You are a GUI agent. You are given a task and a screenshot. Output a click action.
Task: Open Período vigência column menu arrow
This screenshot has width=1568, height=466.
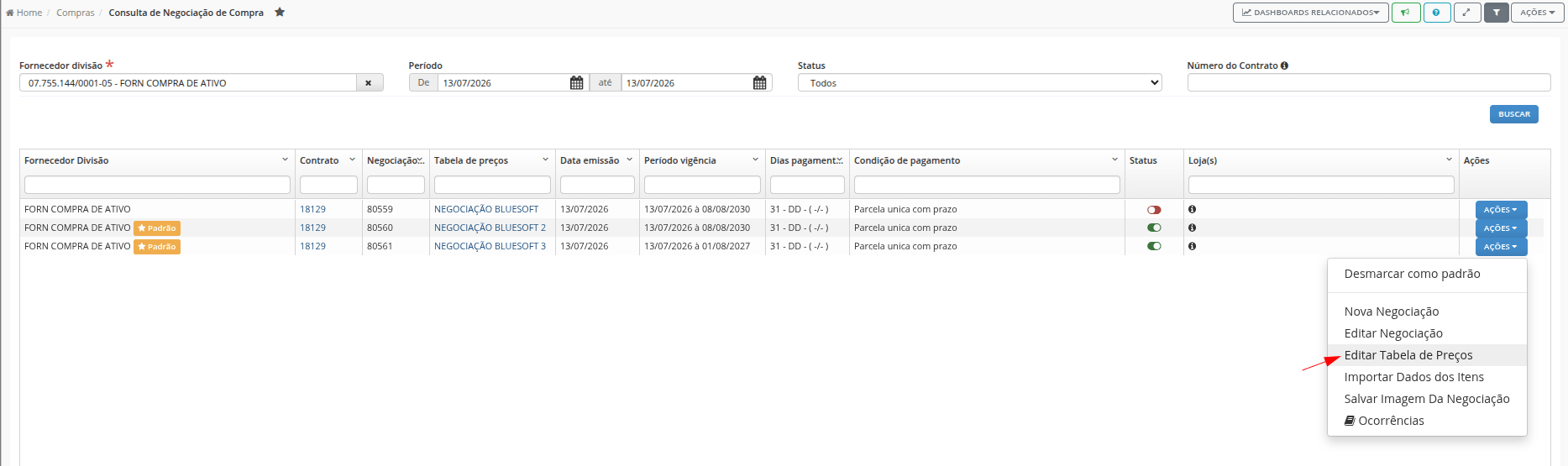pos(756,160)
